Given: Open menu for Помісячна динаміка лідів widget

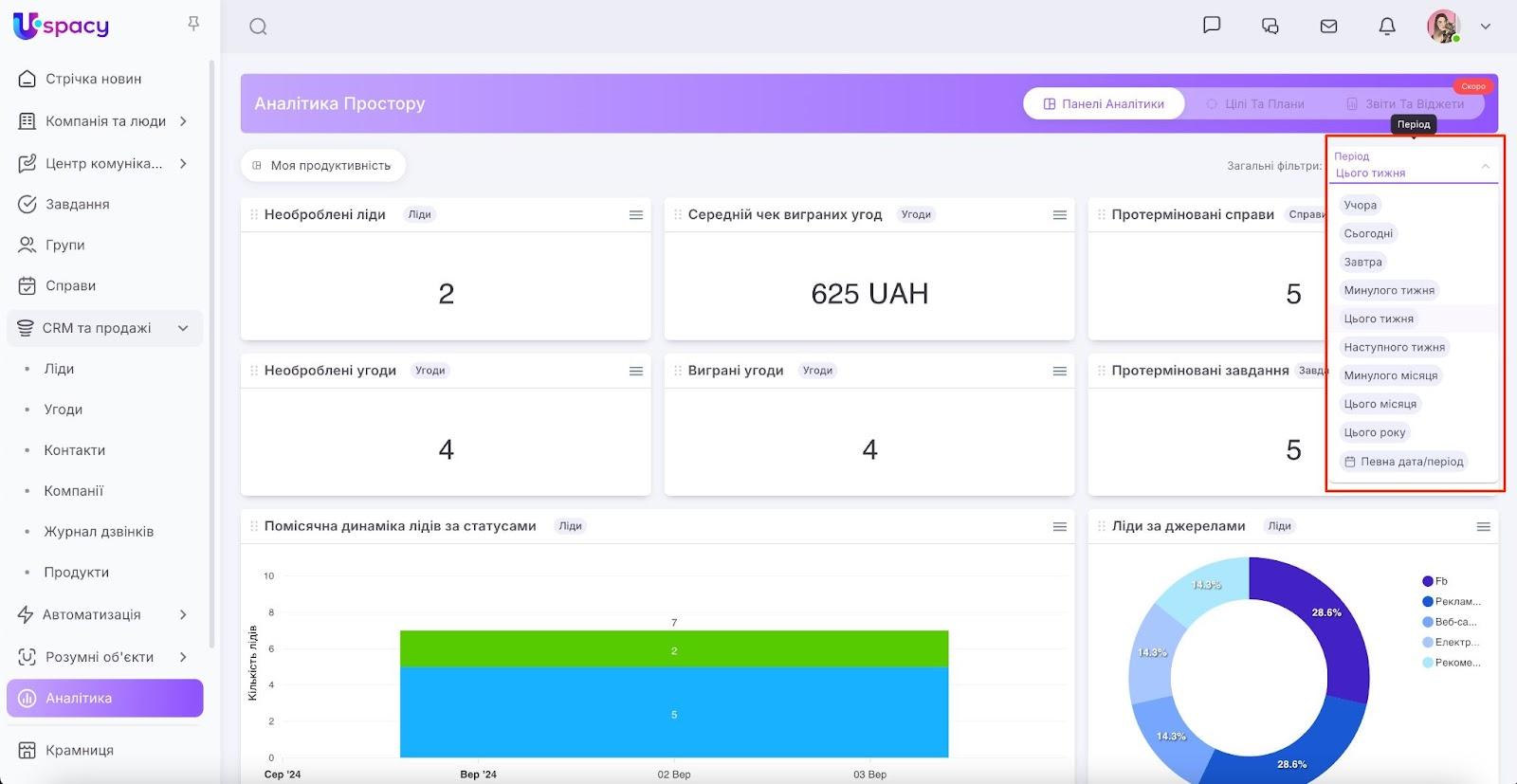Looking at the screenshot, I should (1060, 526).
